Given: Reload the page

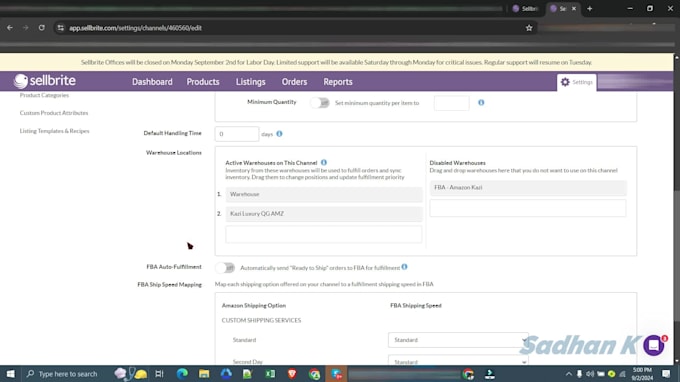Looking at the screenshot, I should [x=42, y=28].
